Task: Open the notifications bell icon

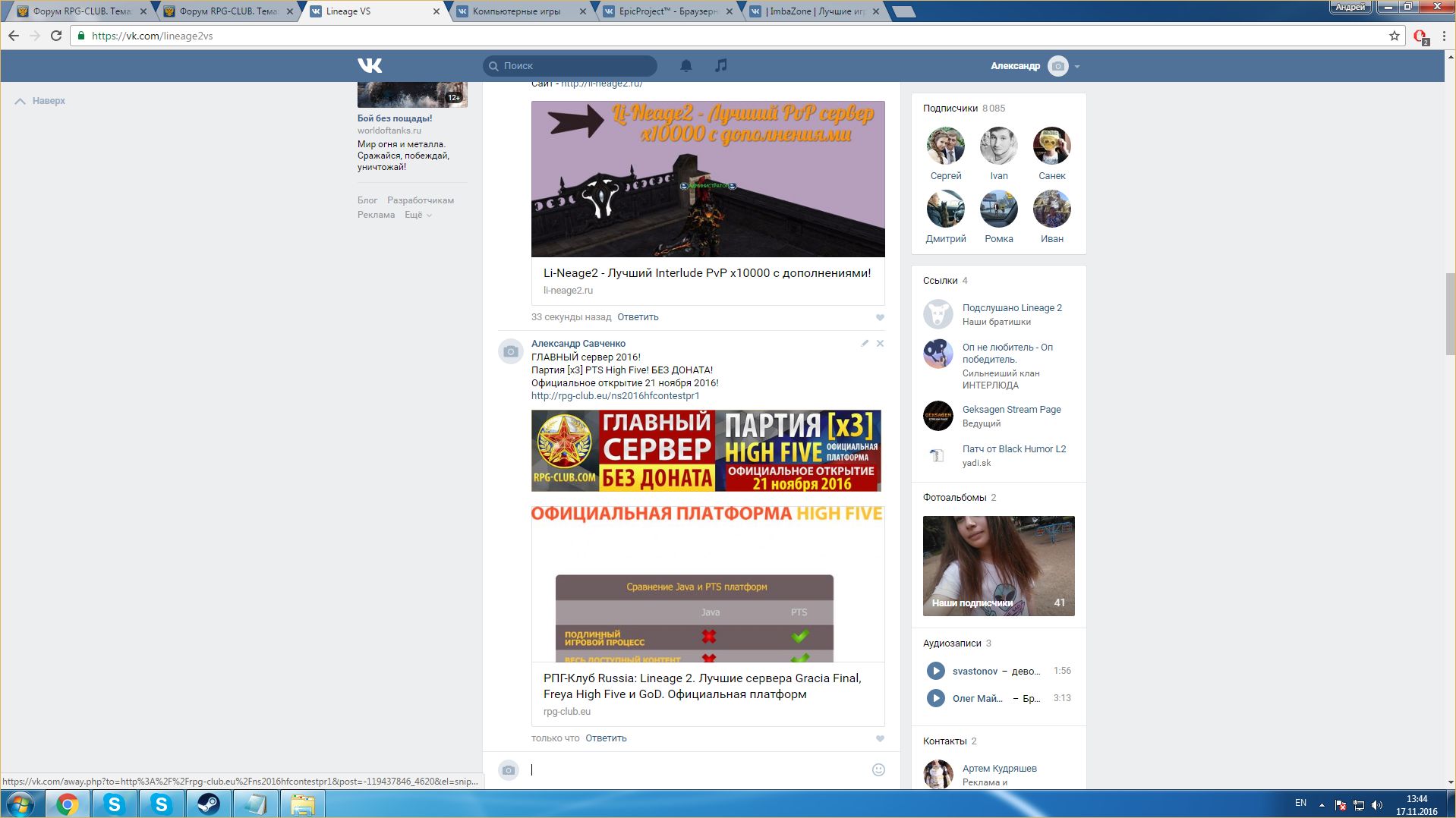Action: pos(685,66)
